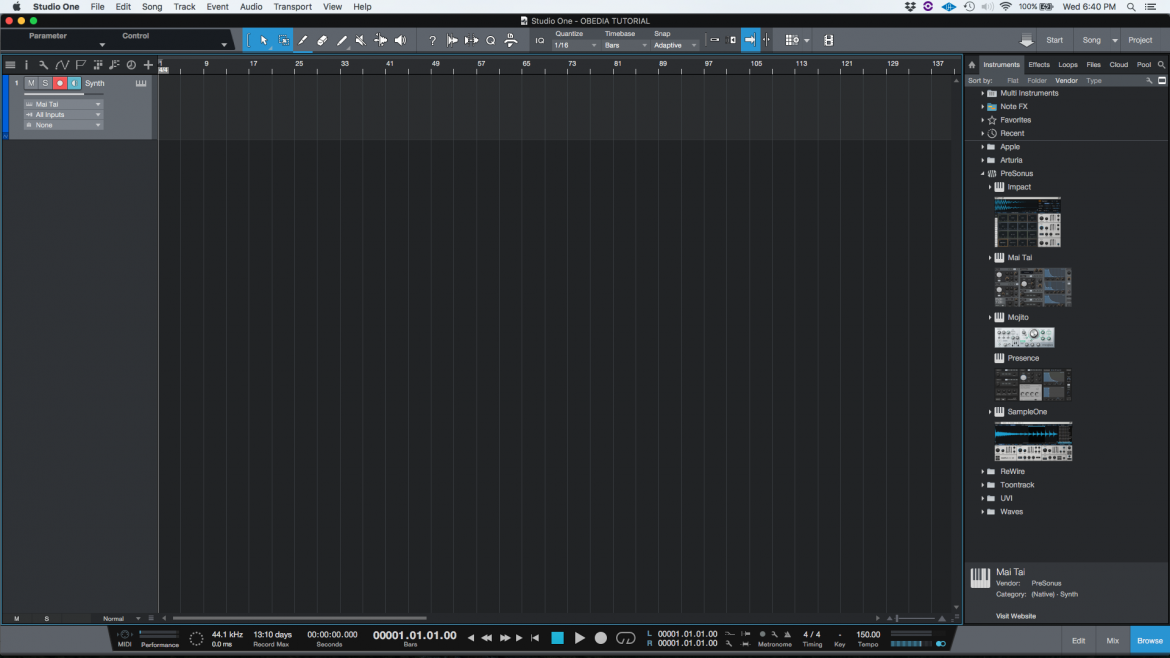Open the Mix console button

1113,641
